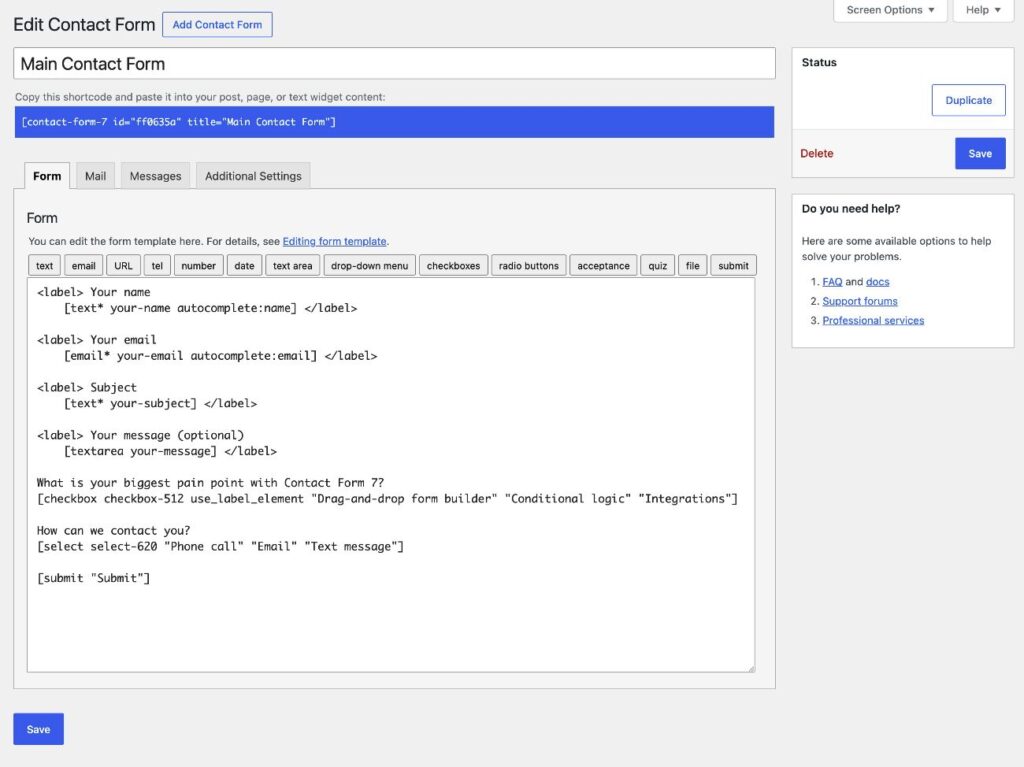The width and height of the screenshot is (1024, 767).
Task: Insert a file form tag
Action: point(693,266)
